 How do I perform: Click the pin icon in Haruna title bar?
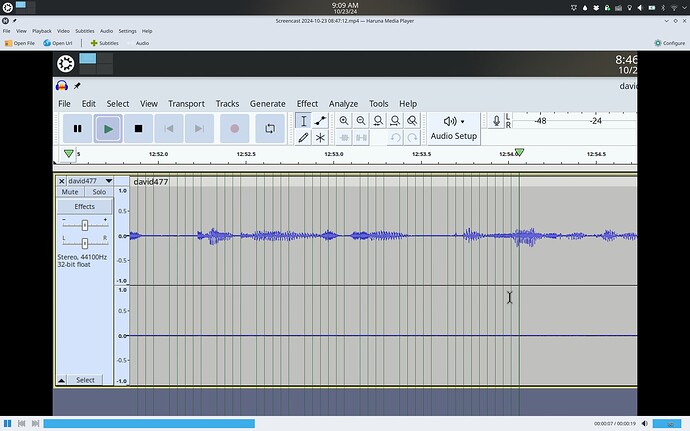pos(15,21)
